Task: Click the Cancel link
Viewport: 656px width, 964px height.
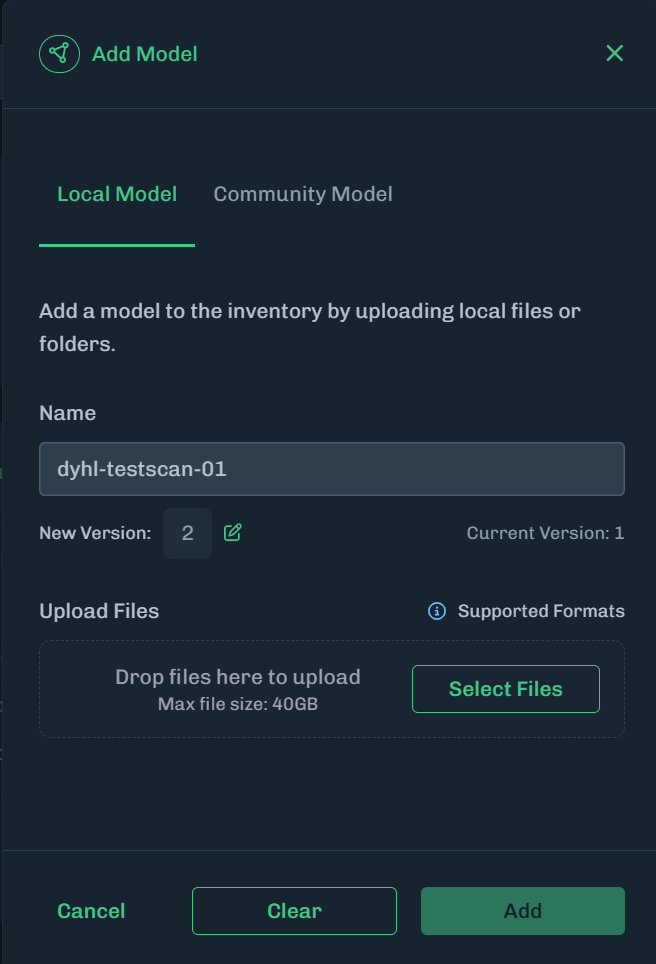Action: 91,910
